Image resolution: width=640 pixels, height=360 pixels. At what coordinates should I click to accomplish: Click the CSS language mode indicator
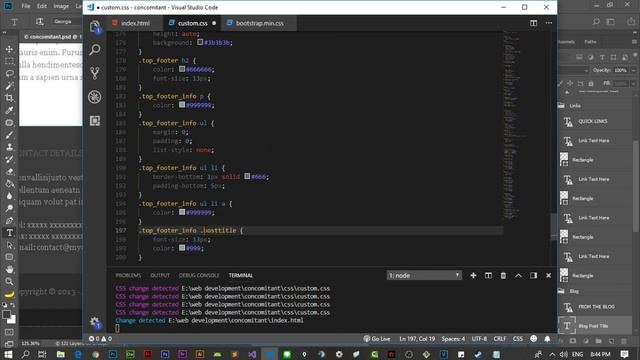(x=518, y=339)
